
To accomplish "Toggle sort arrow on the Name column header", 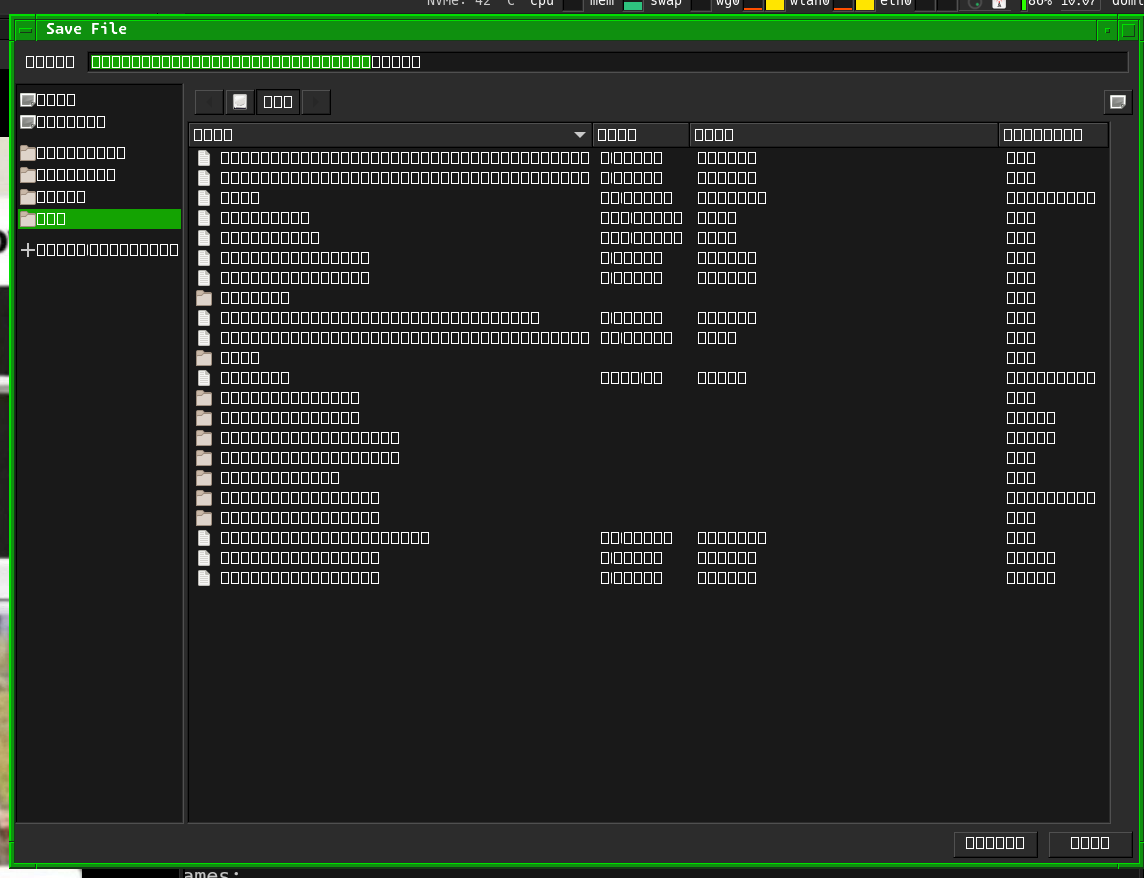I will tap(579, 135).
